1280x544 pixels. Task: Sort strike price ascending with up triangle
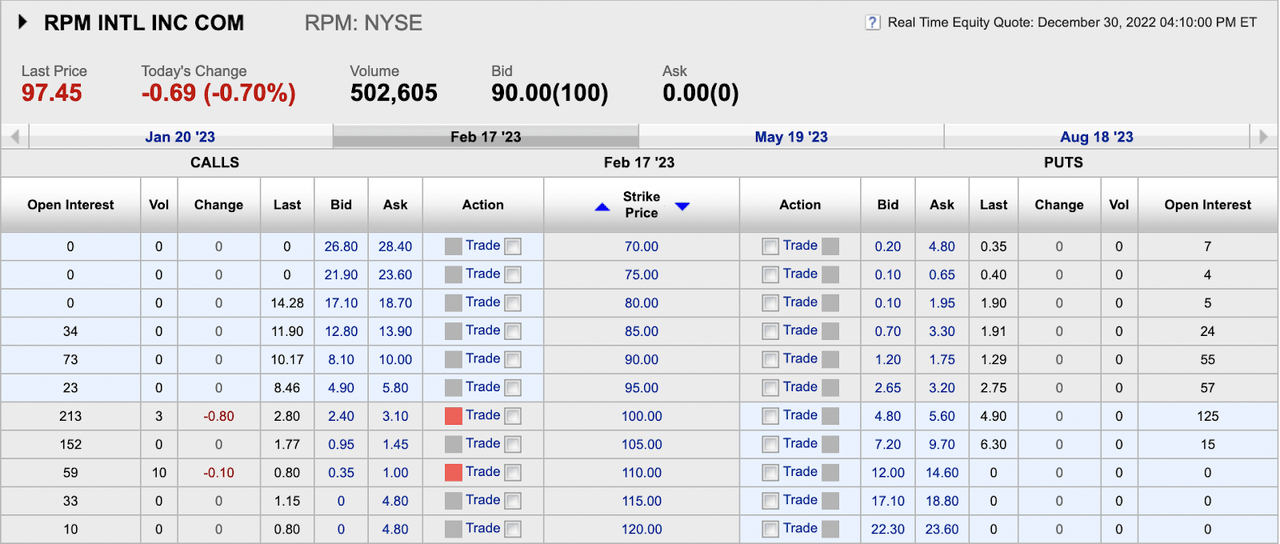[602, 207]
